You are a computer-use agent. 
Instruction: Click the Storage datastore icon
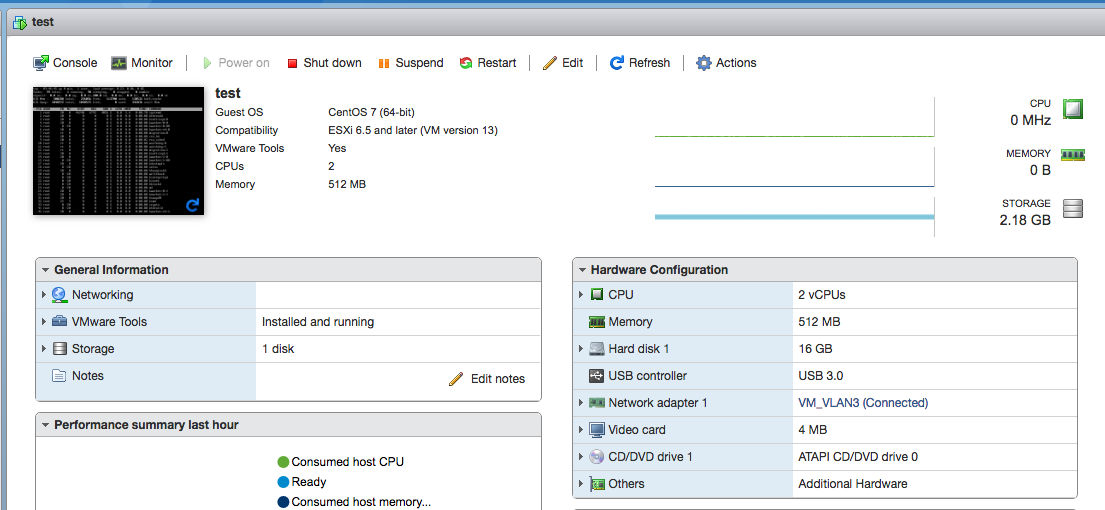click(x=59, y=349)
